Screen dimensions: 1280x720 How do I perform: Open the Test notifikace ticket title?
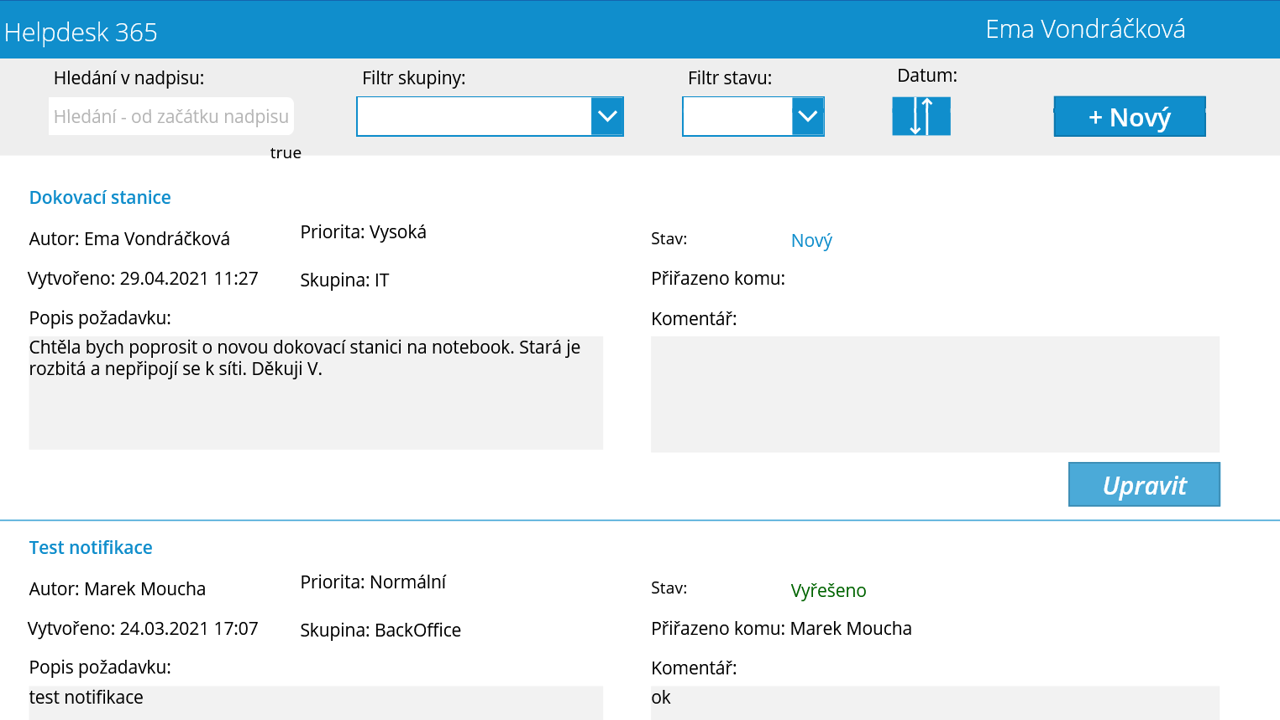pyautogui.click(x=90, y=547)
